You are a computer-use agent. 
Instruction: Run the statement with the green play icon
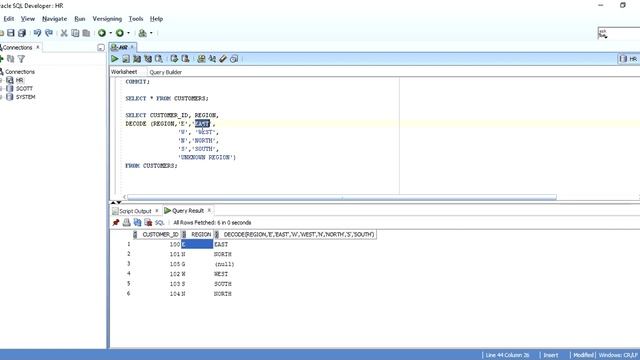[x=115, y=59]
